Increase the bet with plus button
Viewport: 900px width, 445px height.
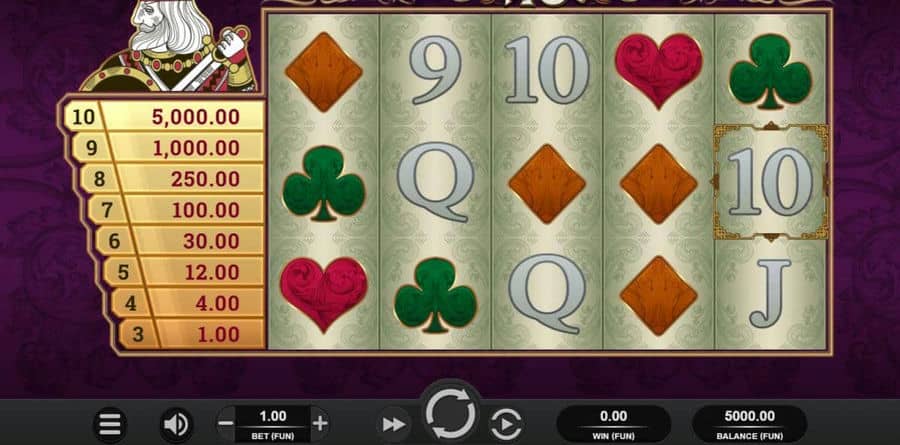click(x=320, y=424)
